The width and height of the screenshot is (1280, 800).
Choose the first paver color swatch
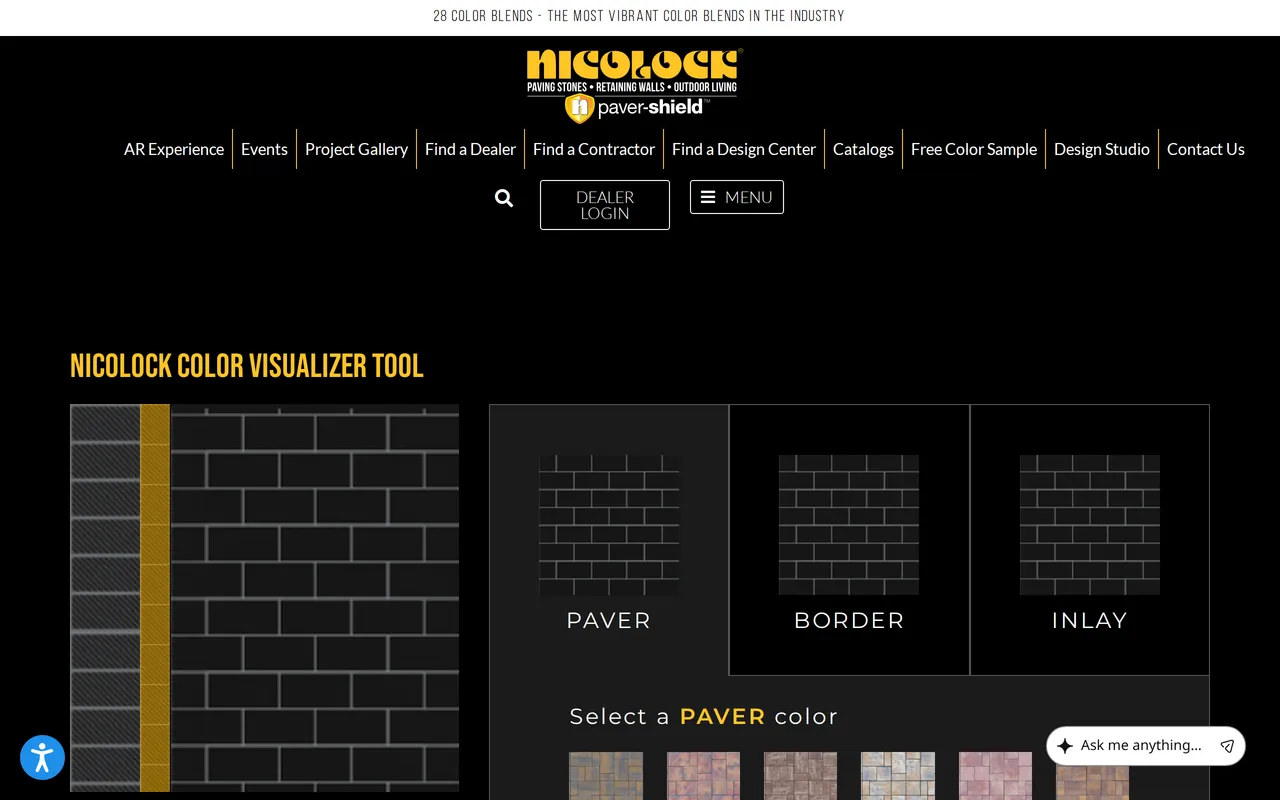point(606,776)
